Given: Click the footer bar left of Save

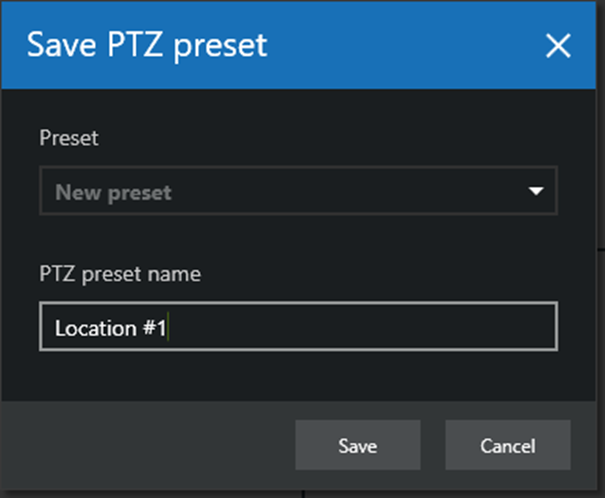Looking at the screenshot, I should (150, 446).
